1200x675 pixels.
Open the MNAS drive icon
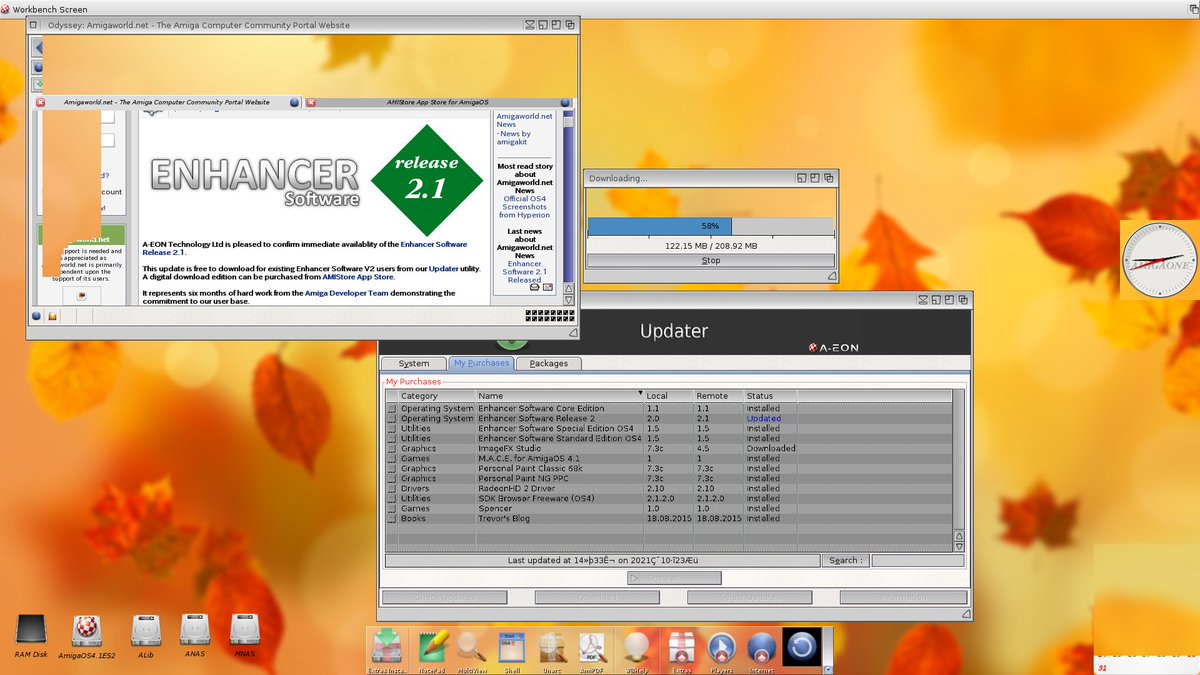point(244,633)
